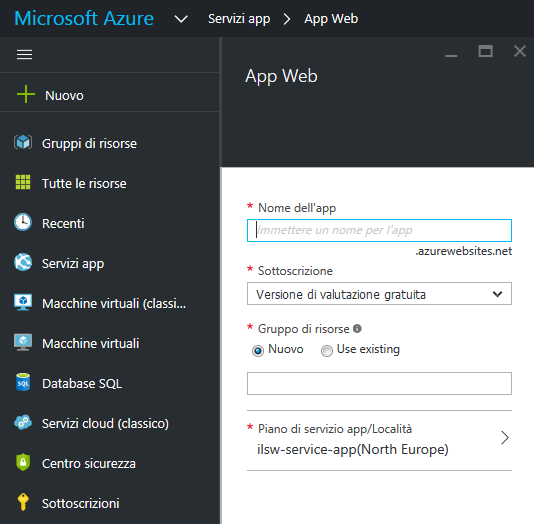
Task: Click the resource group name text box
Action: (x=379, y=383)
